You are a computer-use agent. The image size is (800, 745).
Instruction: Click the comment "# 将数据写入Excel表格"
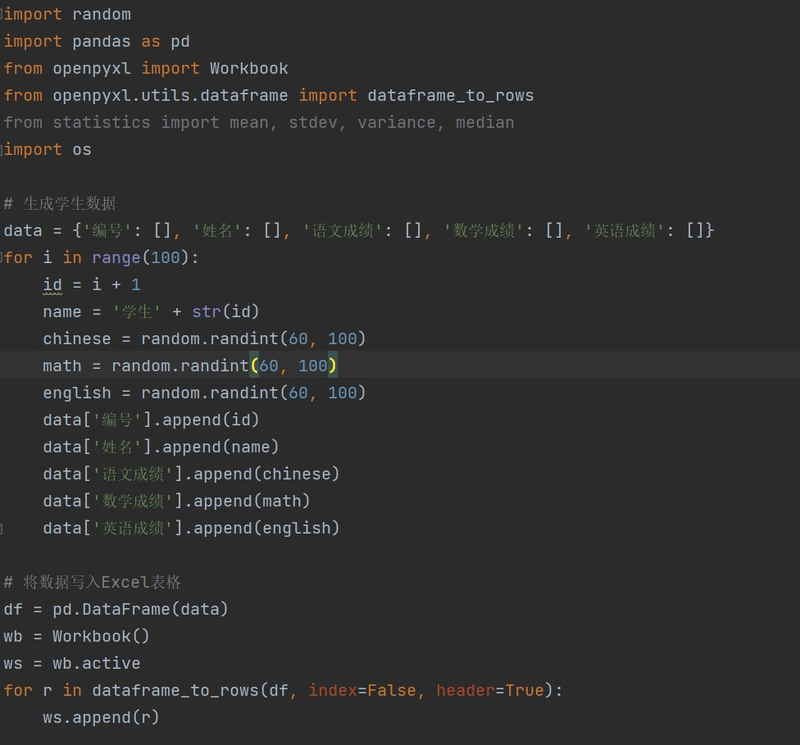pos(92,582)
